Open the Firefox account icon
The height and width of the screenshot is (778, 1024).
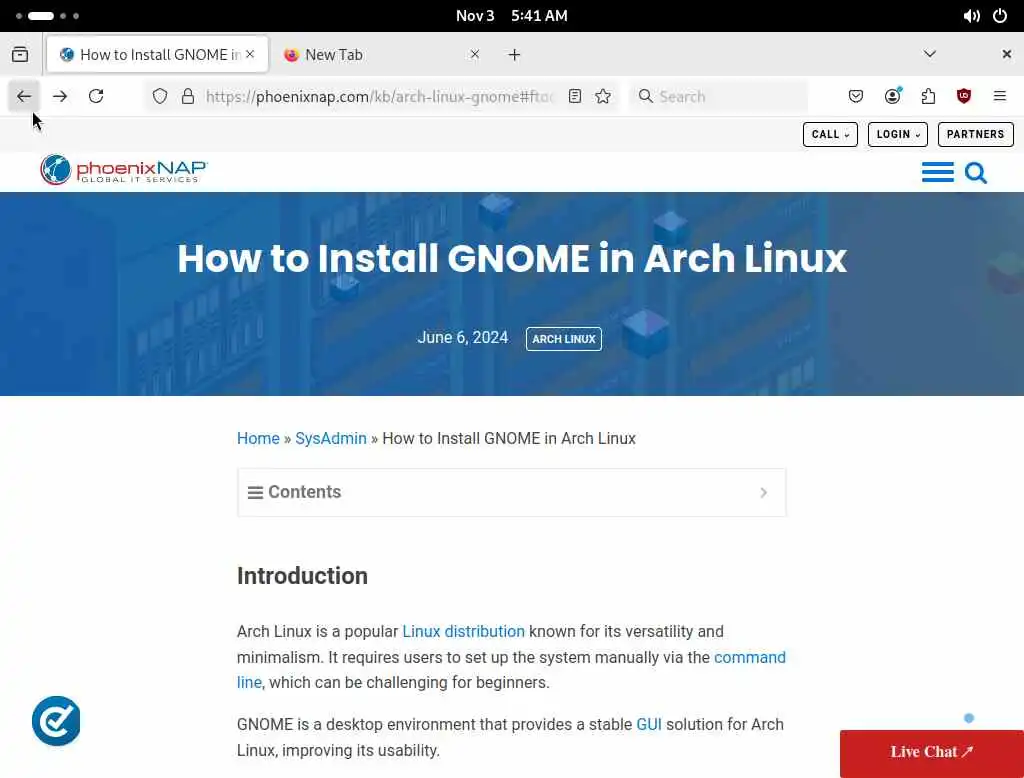click(892, 97)
